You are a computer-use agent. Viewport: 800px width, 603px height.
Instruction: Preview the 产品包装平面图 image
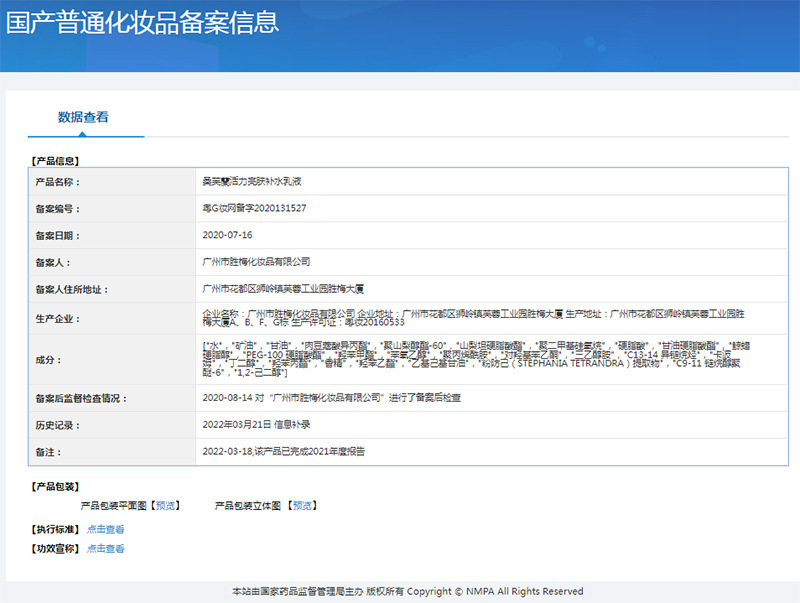tap(166, 506)
